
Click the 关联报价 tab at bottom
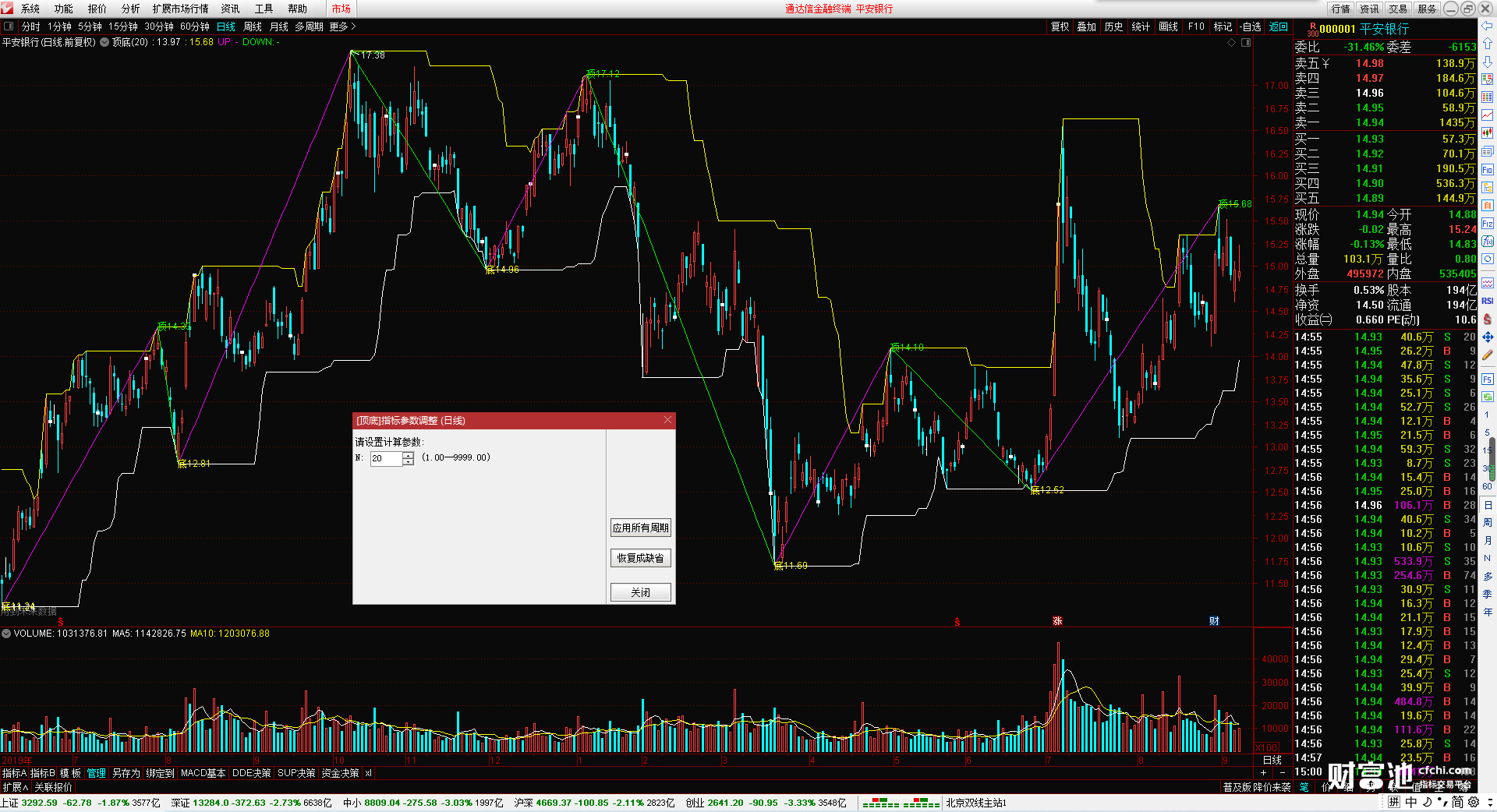pyautogui.click(x=53, y=787)
